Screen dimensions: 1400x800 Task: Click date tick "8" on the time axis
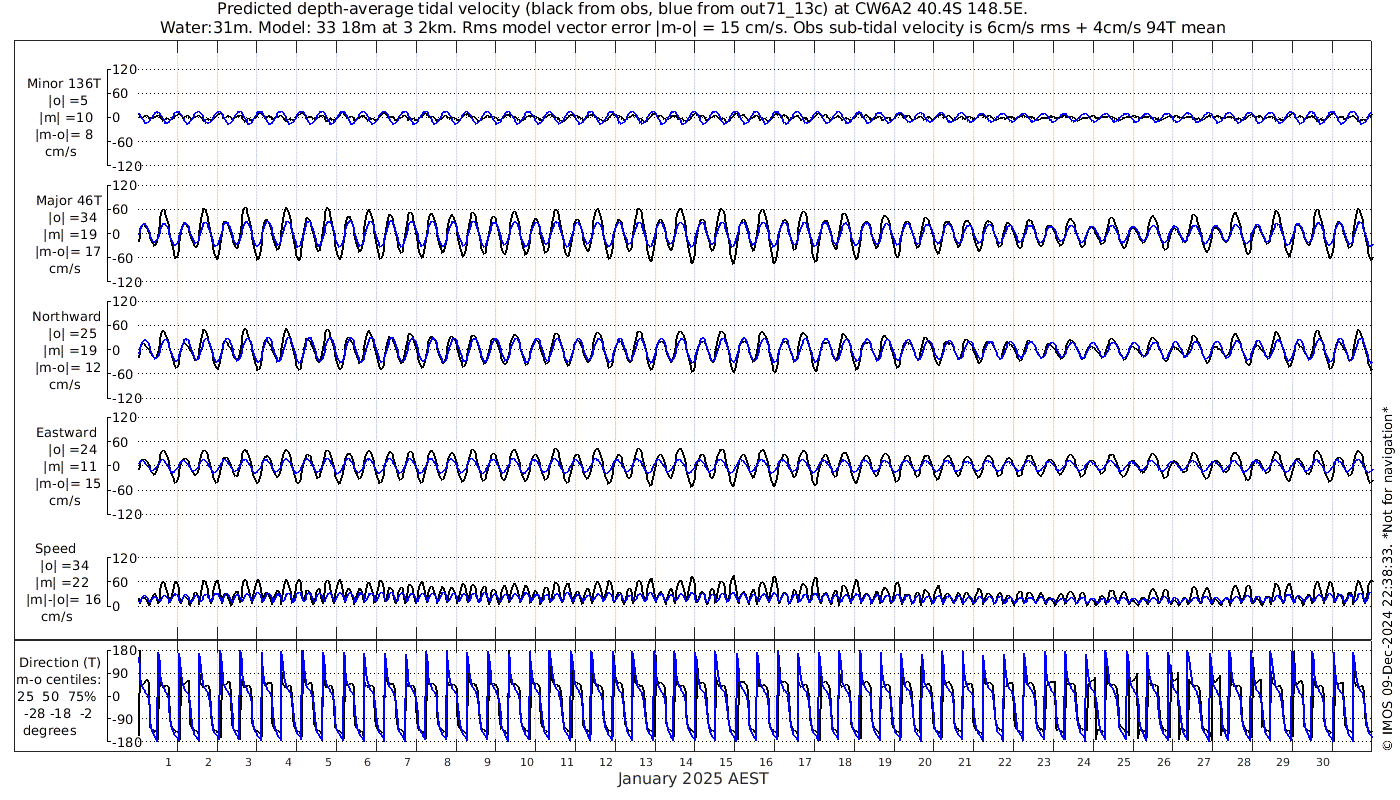pyautogui.click(x=447, y=762)
